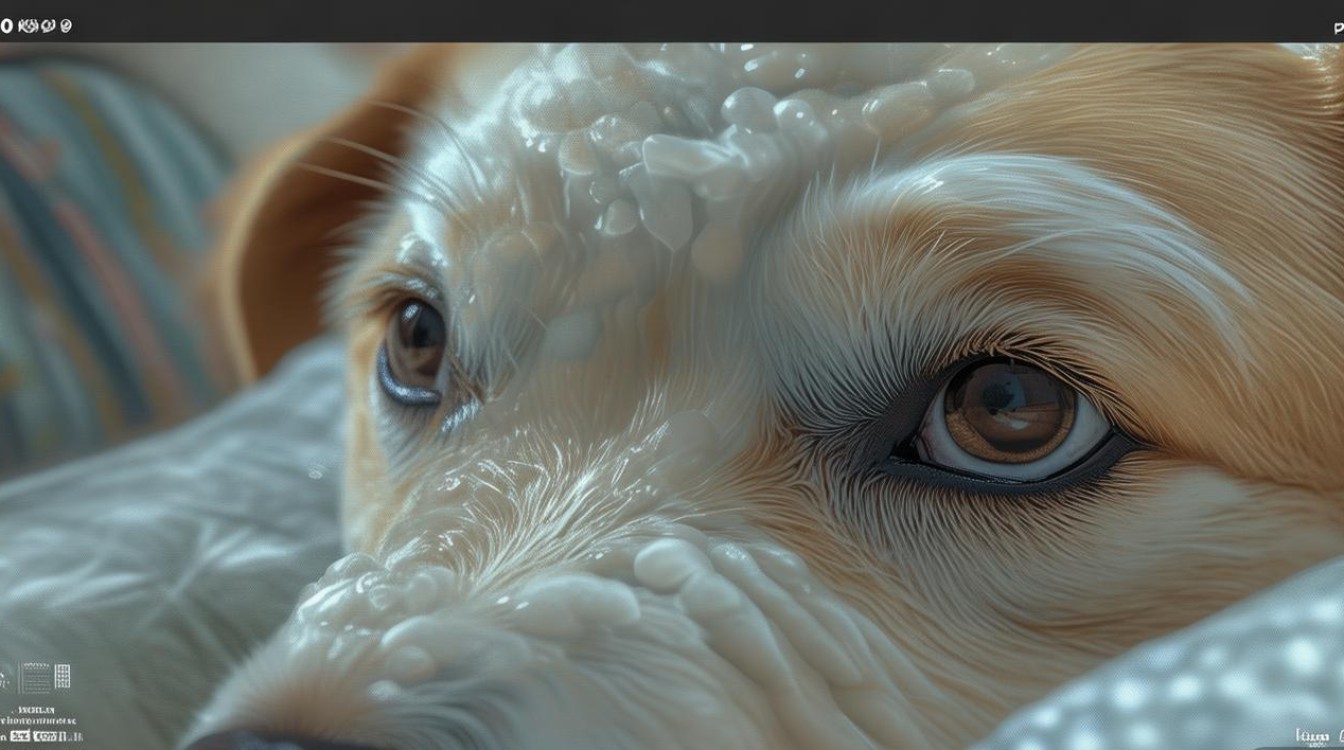The height and width of the screenshot is (750, 1344).
Task: Open the lined list-view icon in the overlay
Action: [x=35, y=677]
